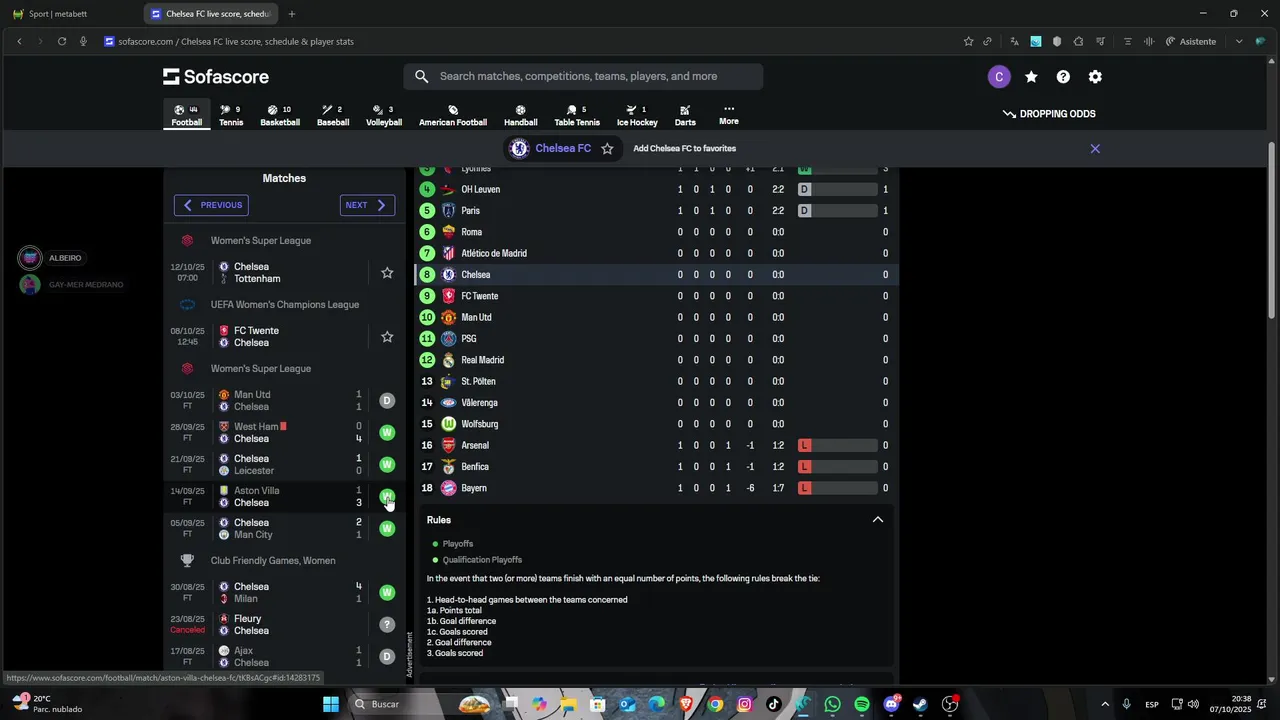Image resolution: width=1280 pixels, height=720 pixels.
Task: Toggle Chelsea FC favorite star in banner
Action: pos(607,148)
